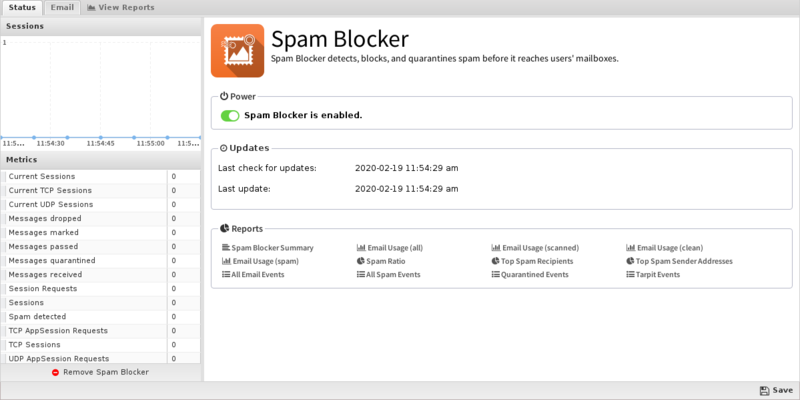
Task: Click the Save button
Action: click(775, 390)
